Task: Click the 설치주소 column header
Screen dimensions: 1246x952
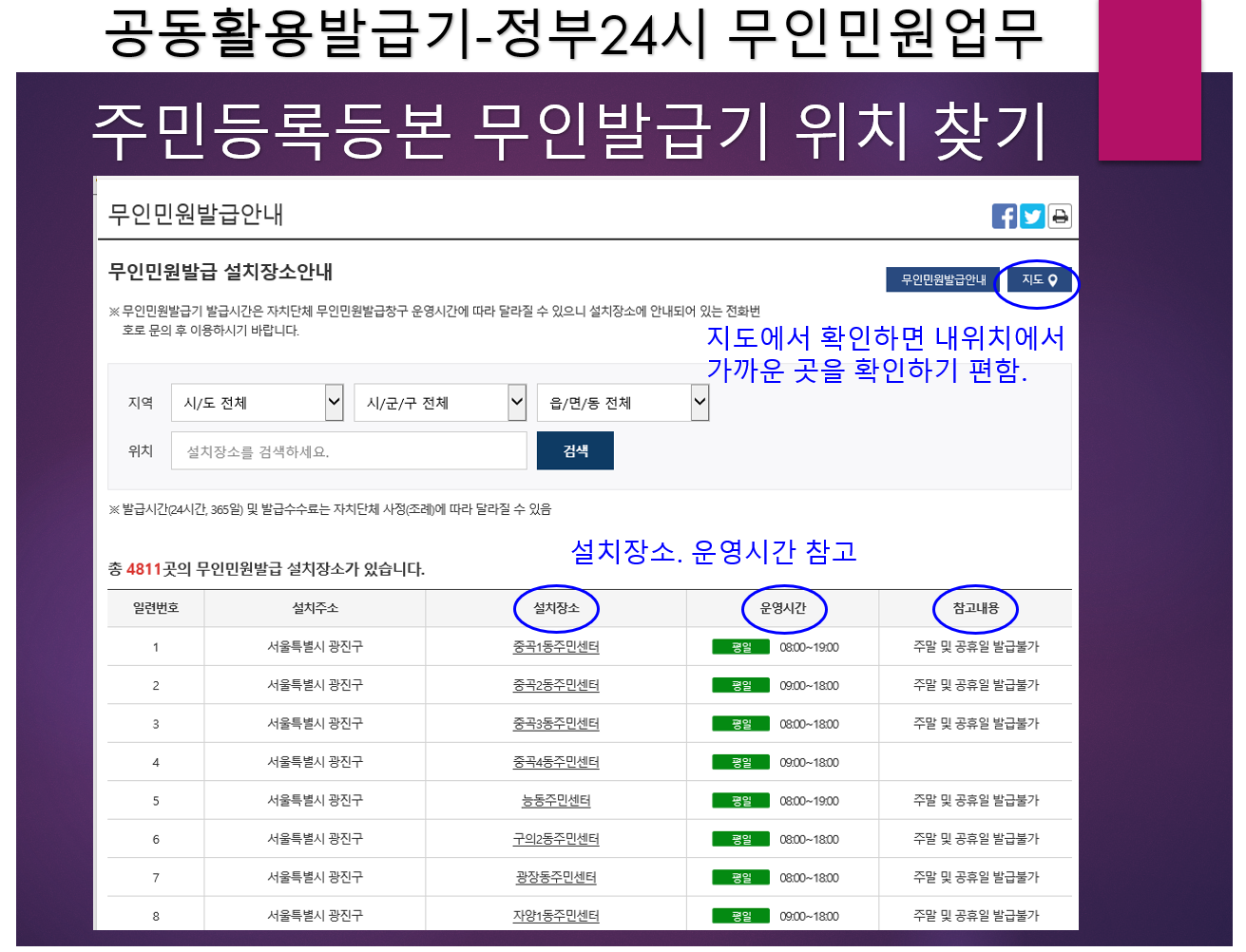Action: pyautogui.click(x=315, y=608)
